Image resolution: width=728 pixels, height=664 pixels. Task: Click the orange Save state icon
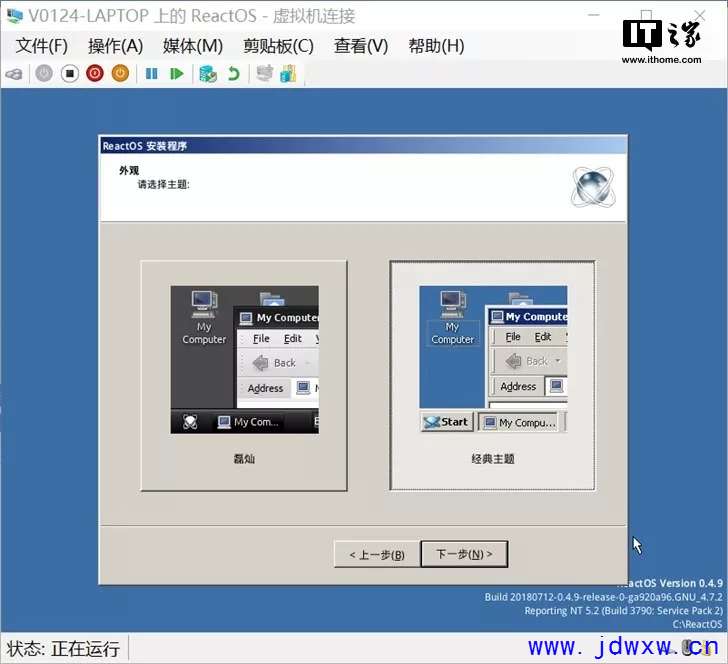point(120,73)
